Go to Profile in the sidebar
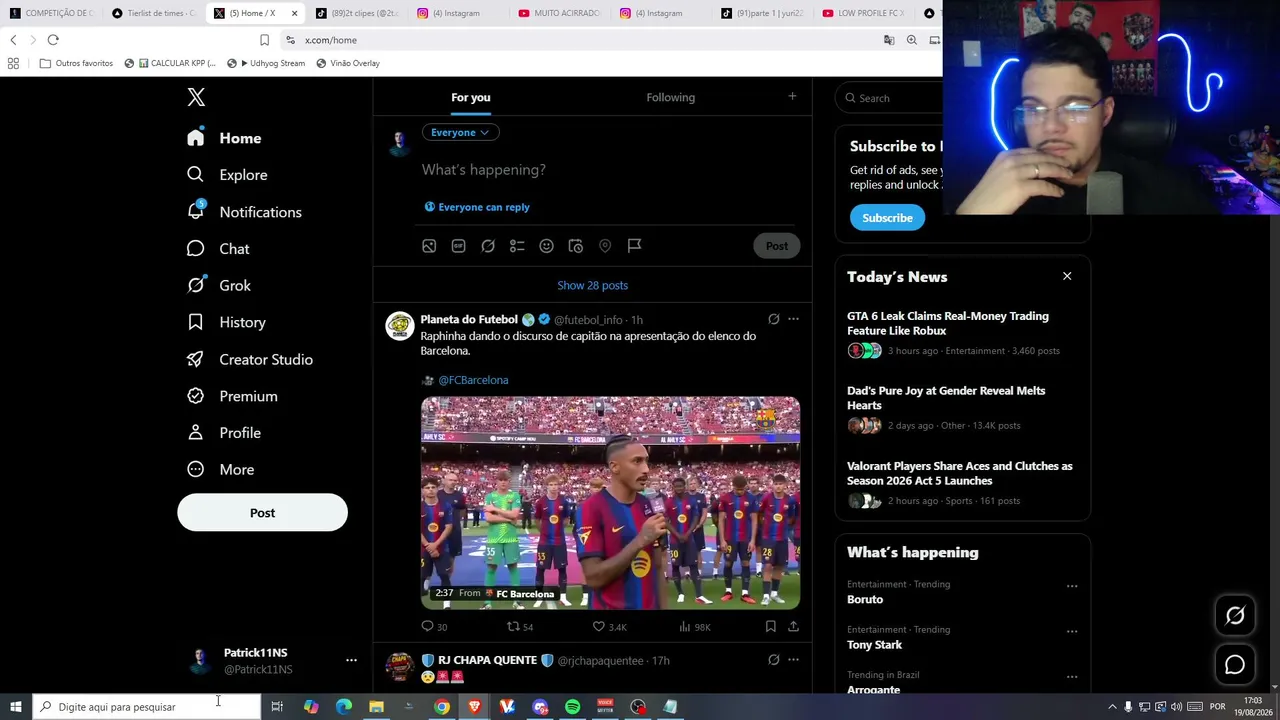The height and width of the screenshot is (720, 1280). [x=224, y=433]
